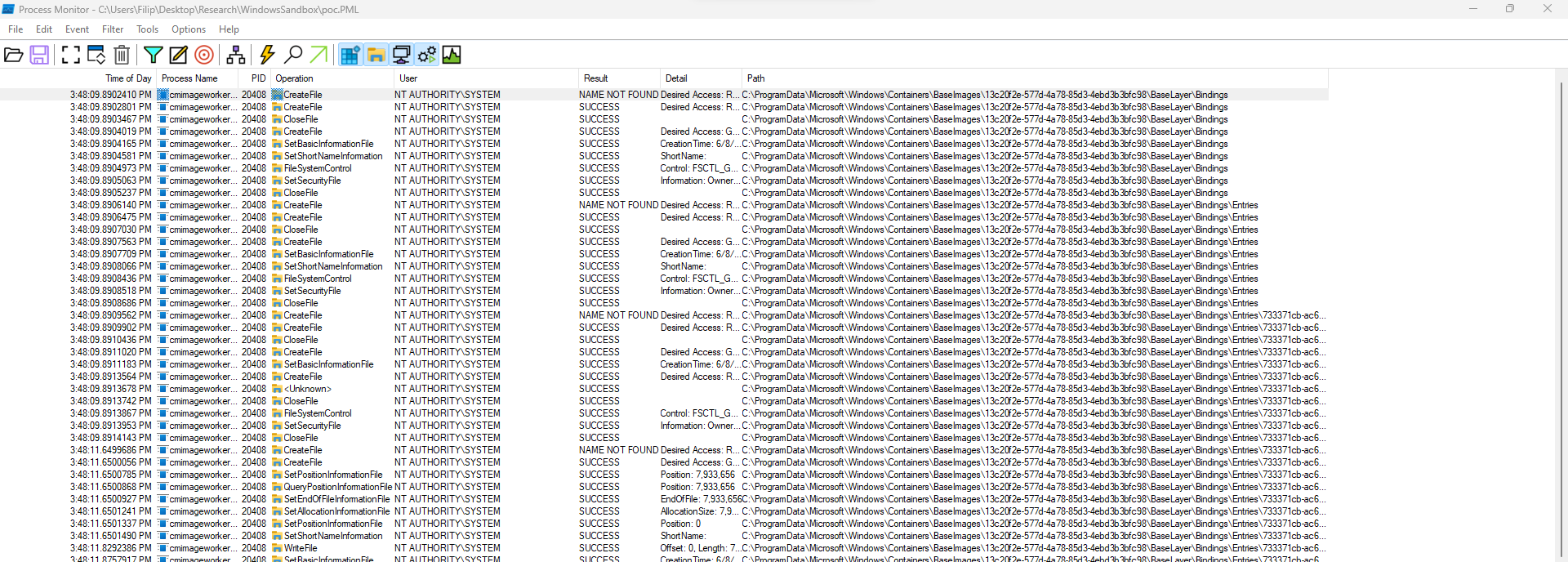Image resolution: width=1568 pixels, height=562 pixels.
Task: Open the Options menu
Action: 189,29
